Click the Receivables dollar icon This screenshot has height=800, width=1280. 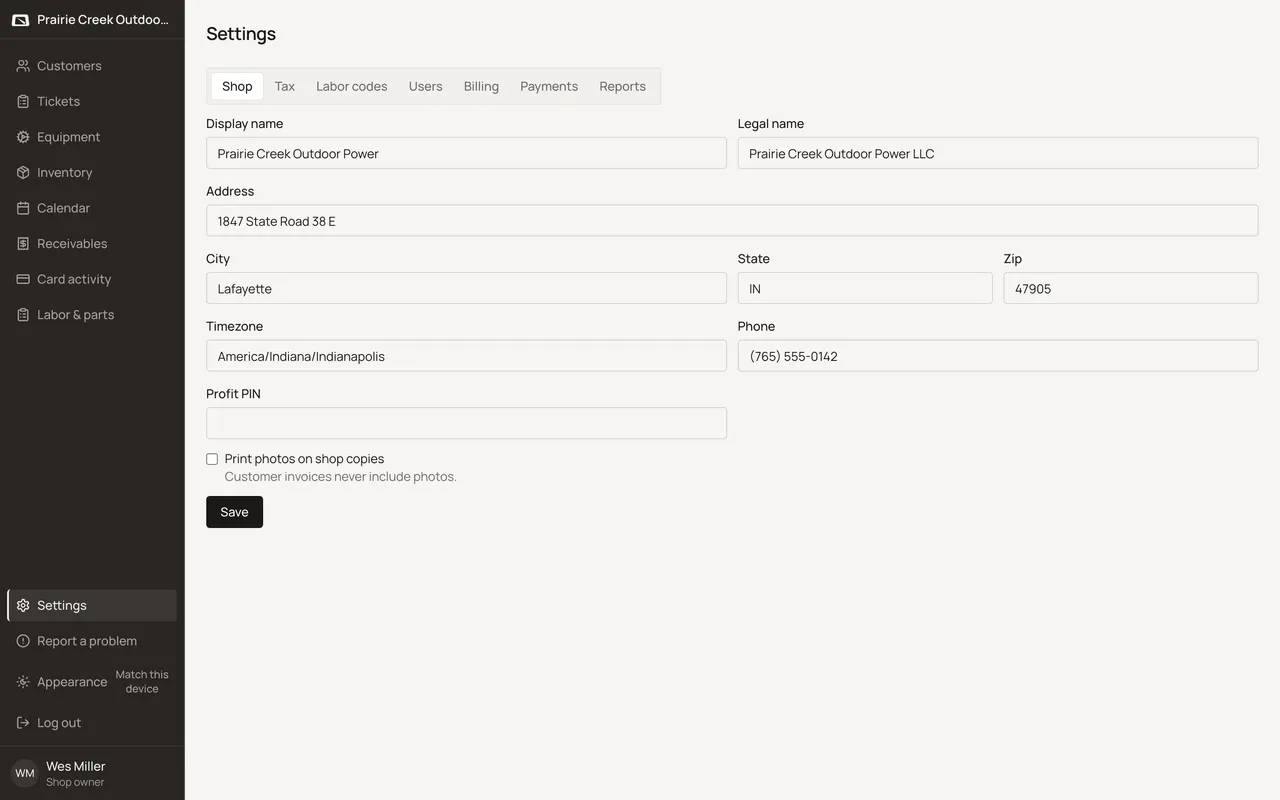23,243
